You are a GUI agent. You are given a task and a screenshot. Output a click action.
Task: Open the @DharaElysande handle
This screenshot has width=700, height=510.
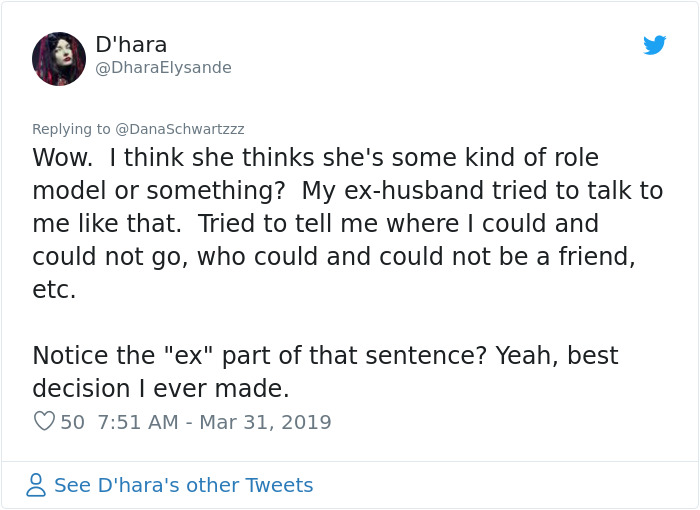tap(163, 68)
